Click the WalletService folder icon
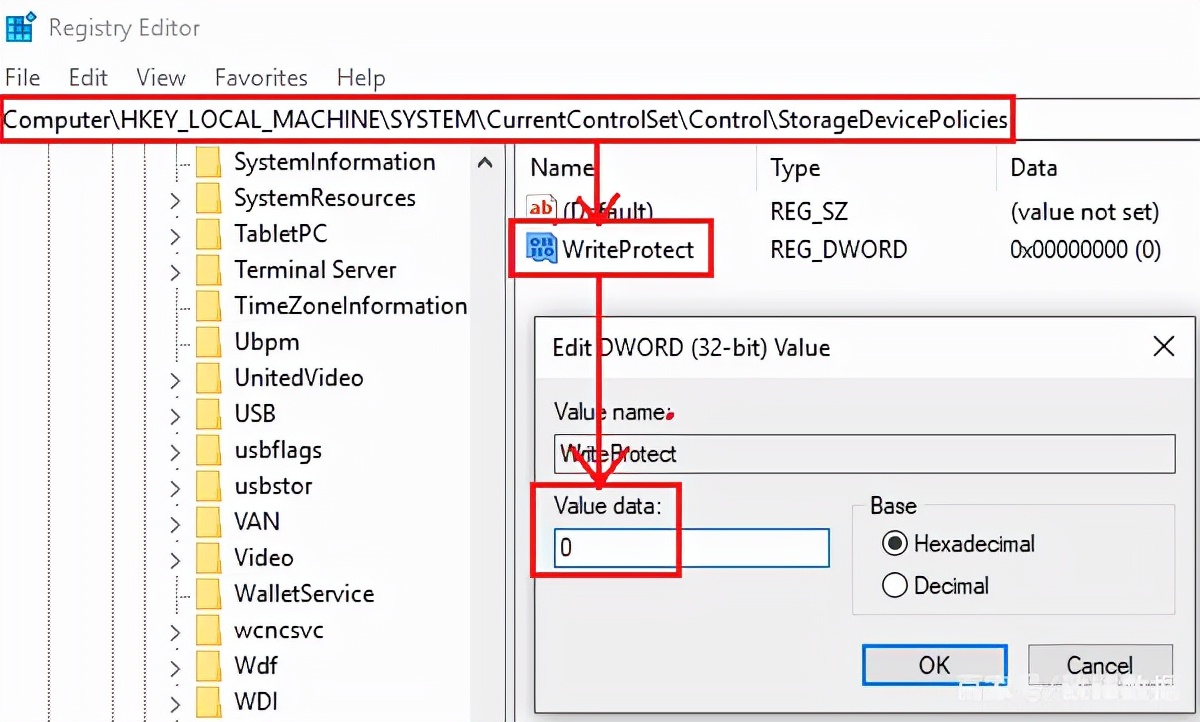Viewport: 1200px width, 722px height. [x=207, y=594]
